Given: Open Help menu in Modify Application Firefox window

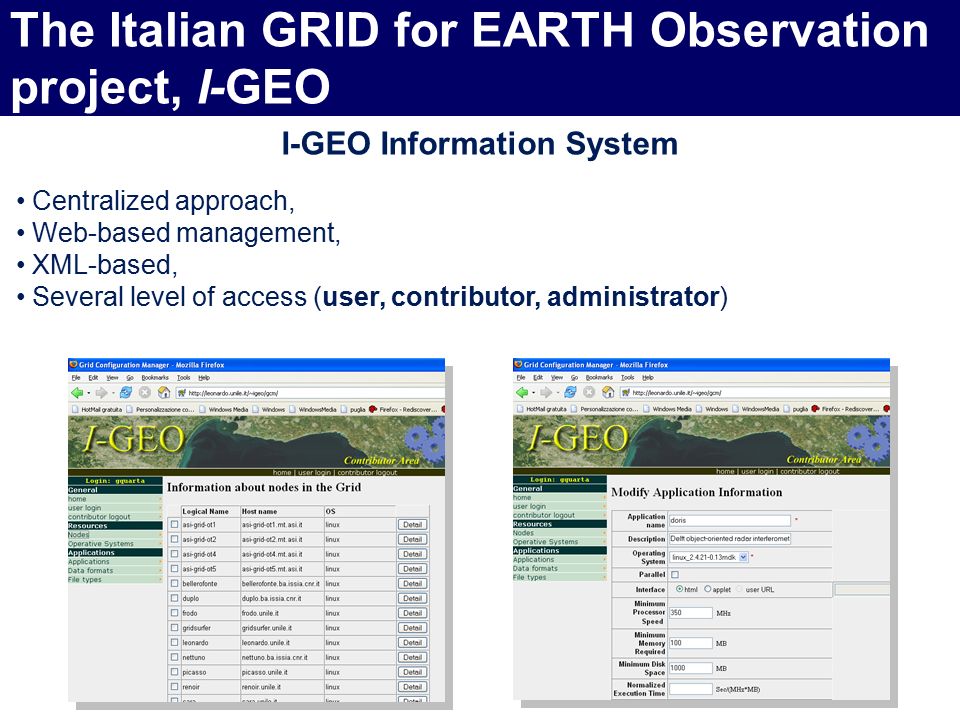Looking at the screenshot, I should click(x=648, y=377).
